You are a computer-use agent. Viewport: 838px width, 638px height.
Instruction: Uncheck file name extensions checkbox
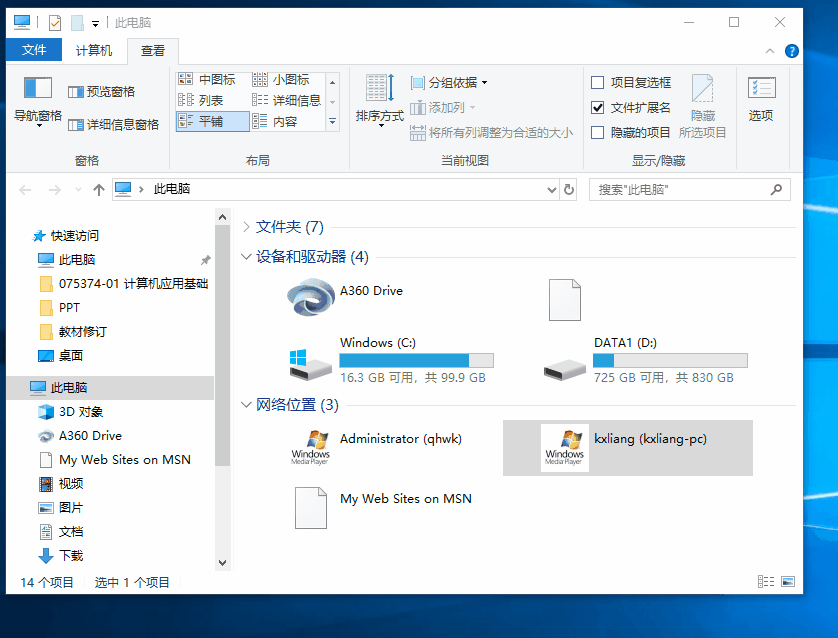click(x=598, y=107)
